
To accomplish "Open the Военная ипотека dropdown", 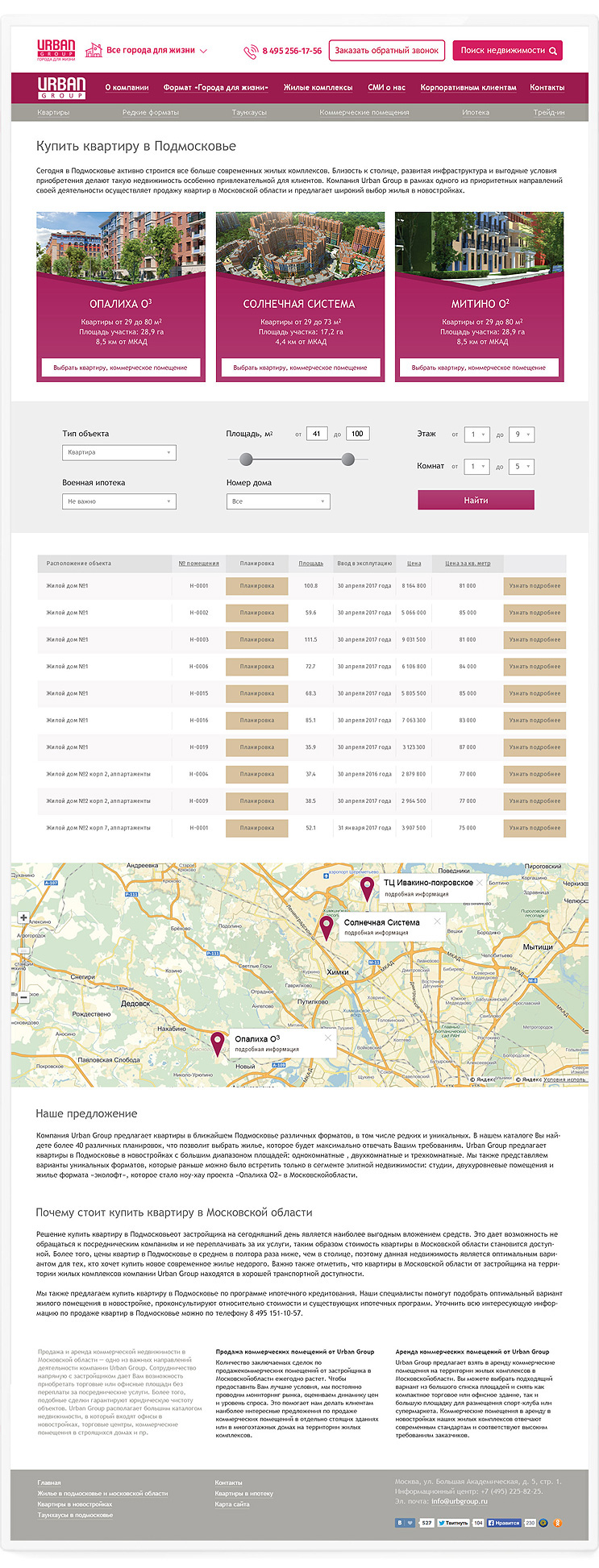I will coord(119,501).
